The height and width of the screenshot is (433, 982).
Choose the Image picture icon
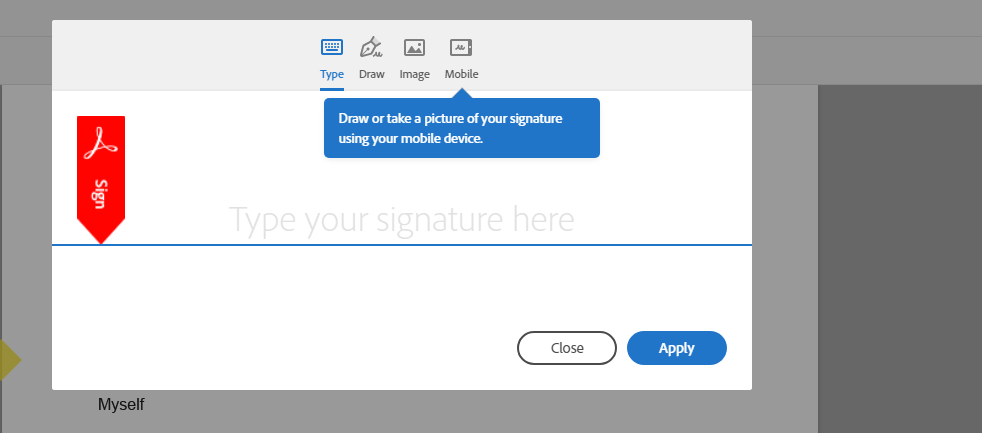tap(414, 48)
